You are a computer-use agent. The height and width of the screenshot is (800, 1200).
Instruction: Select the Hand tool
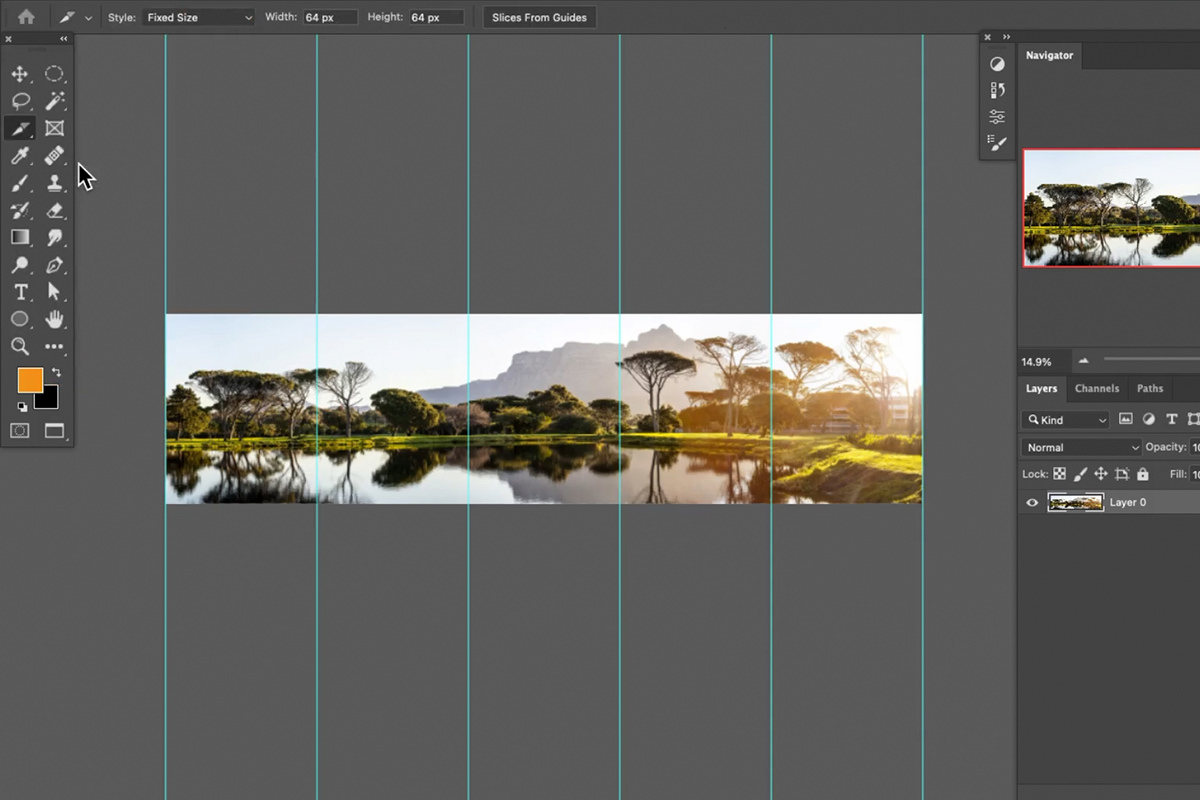[x=55, y=319]
